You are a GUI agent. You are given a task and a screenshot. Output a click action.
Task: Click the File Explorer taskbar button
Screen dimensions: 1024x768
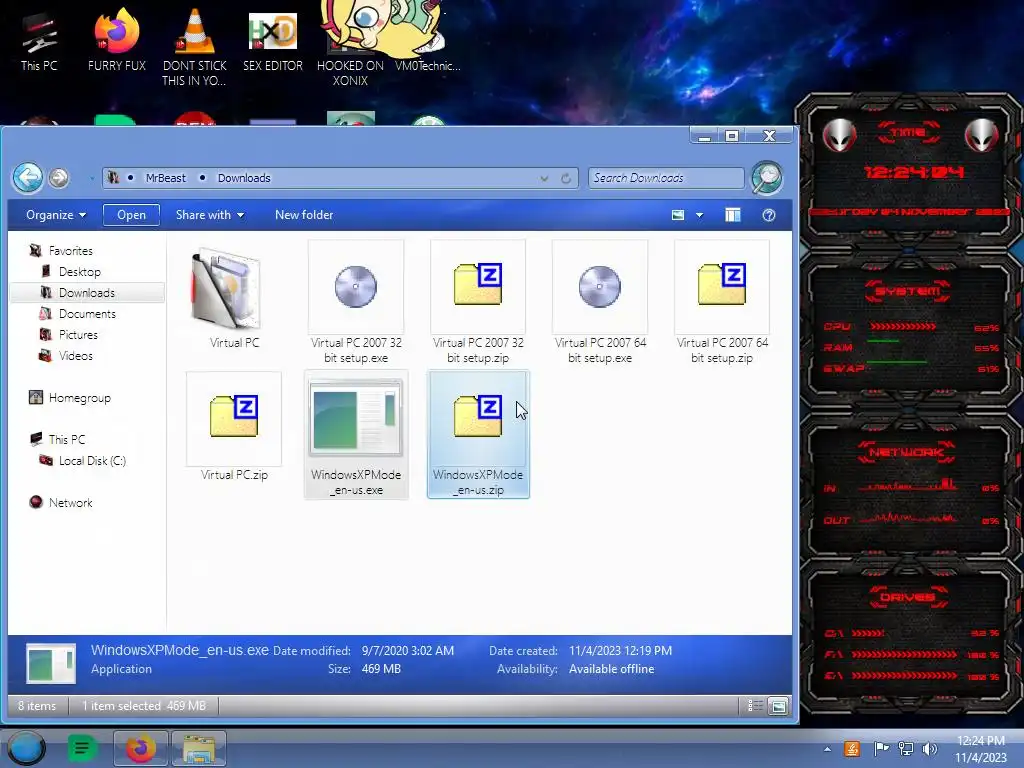tap(199, 748)
